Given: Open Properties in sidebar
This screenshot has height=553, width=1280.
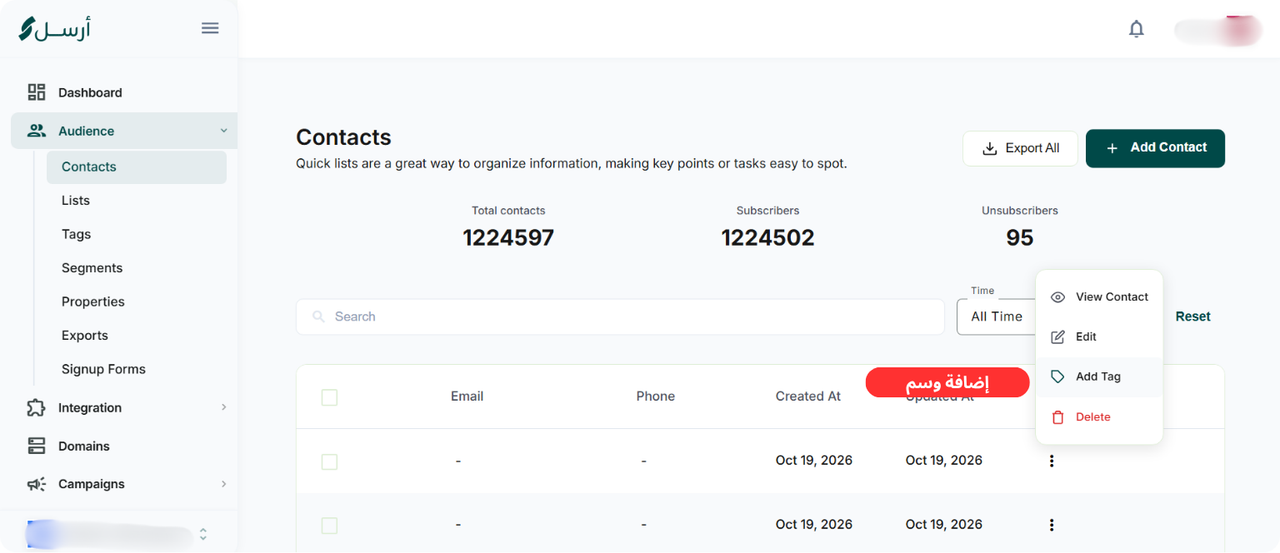Looking at the screenshot, I should [93, 302].
